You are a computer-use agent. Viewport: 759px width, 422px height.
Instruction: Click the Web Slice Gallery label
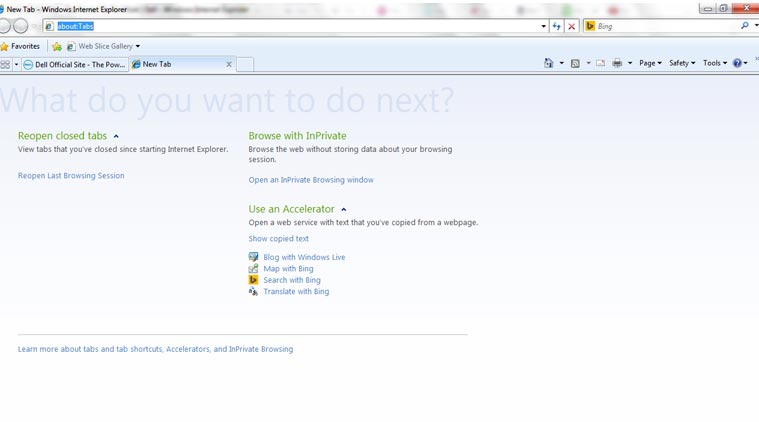pyautogui.click(x=106, y=46)
